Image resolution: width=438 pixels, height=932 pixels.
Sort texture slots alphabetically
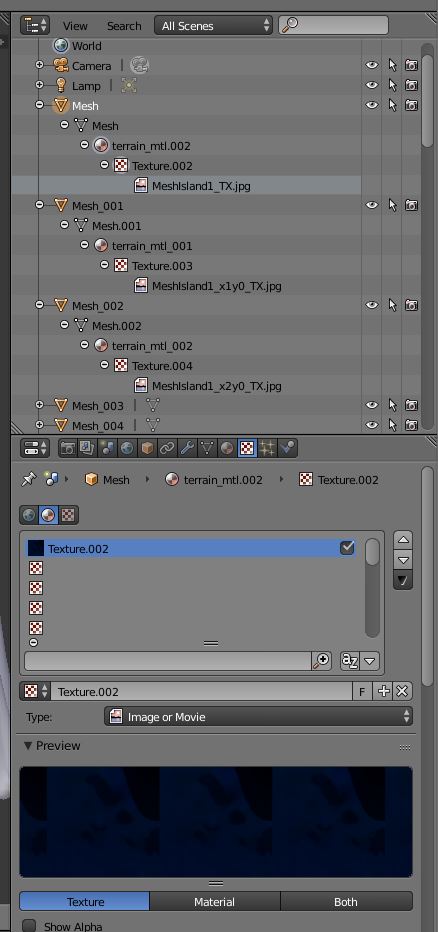pos(349,660)
